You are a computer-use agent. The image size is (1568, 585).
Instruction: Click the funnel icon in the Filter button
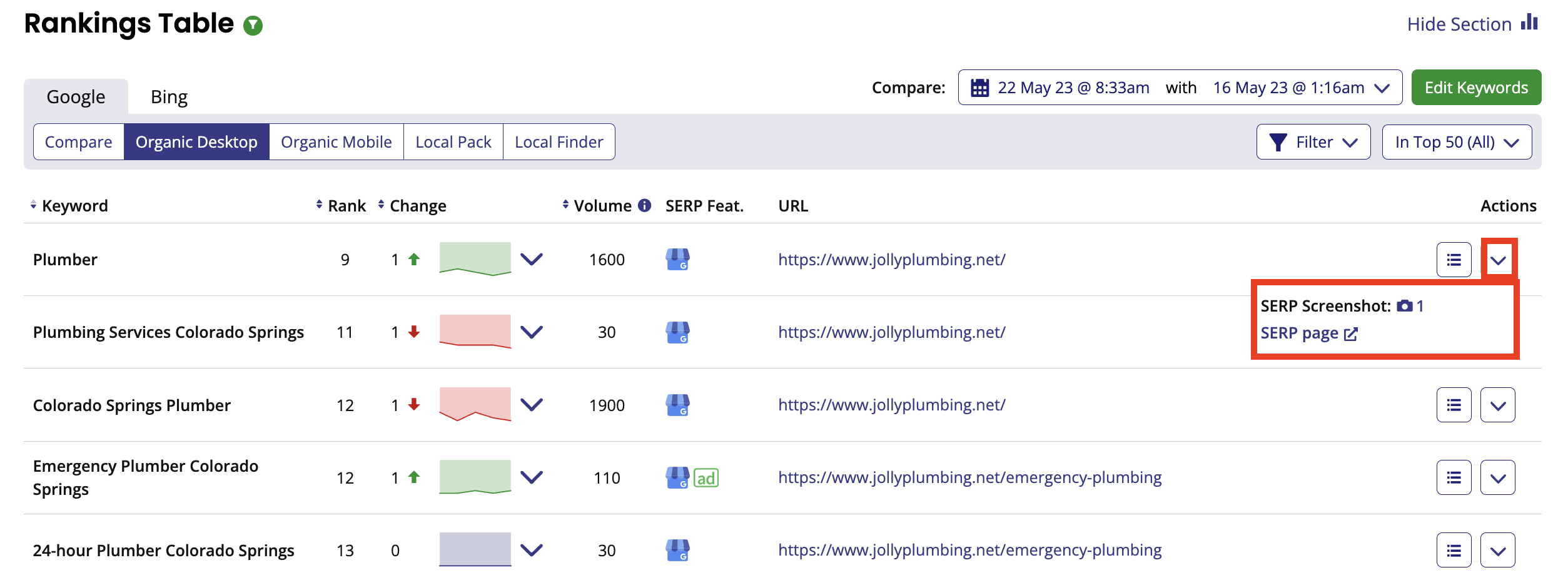(x=1278, y=142)
